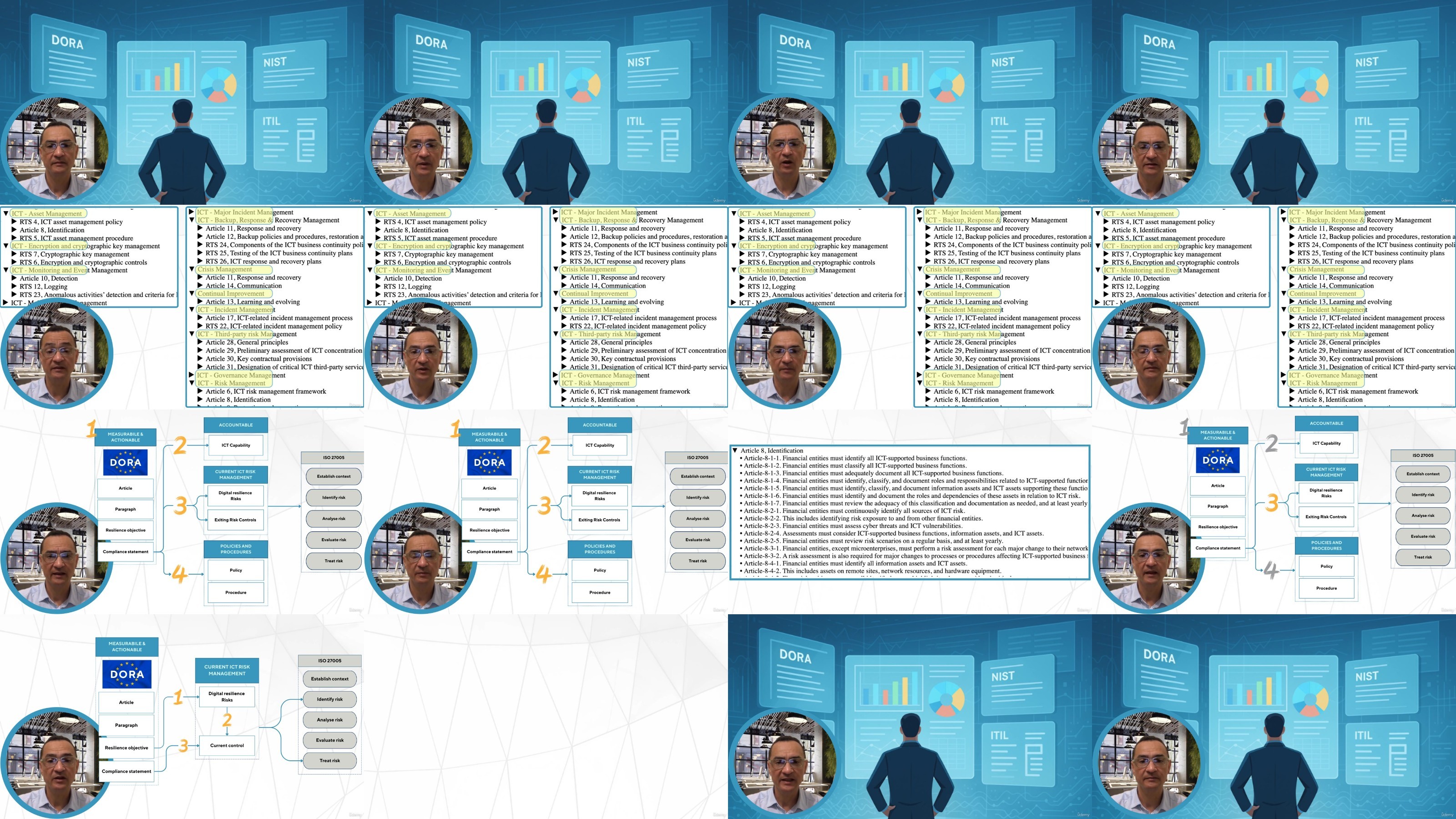Click the Current control box
Viewport: 1456px width, 819px height.
(227, 746)
